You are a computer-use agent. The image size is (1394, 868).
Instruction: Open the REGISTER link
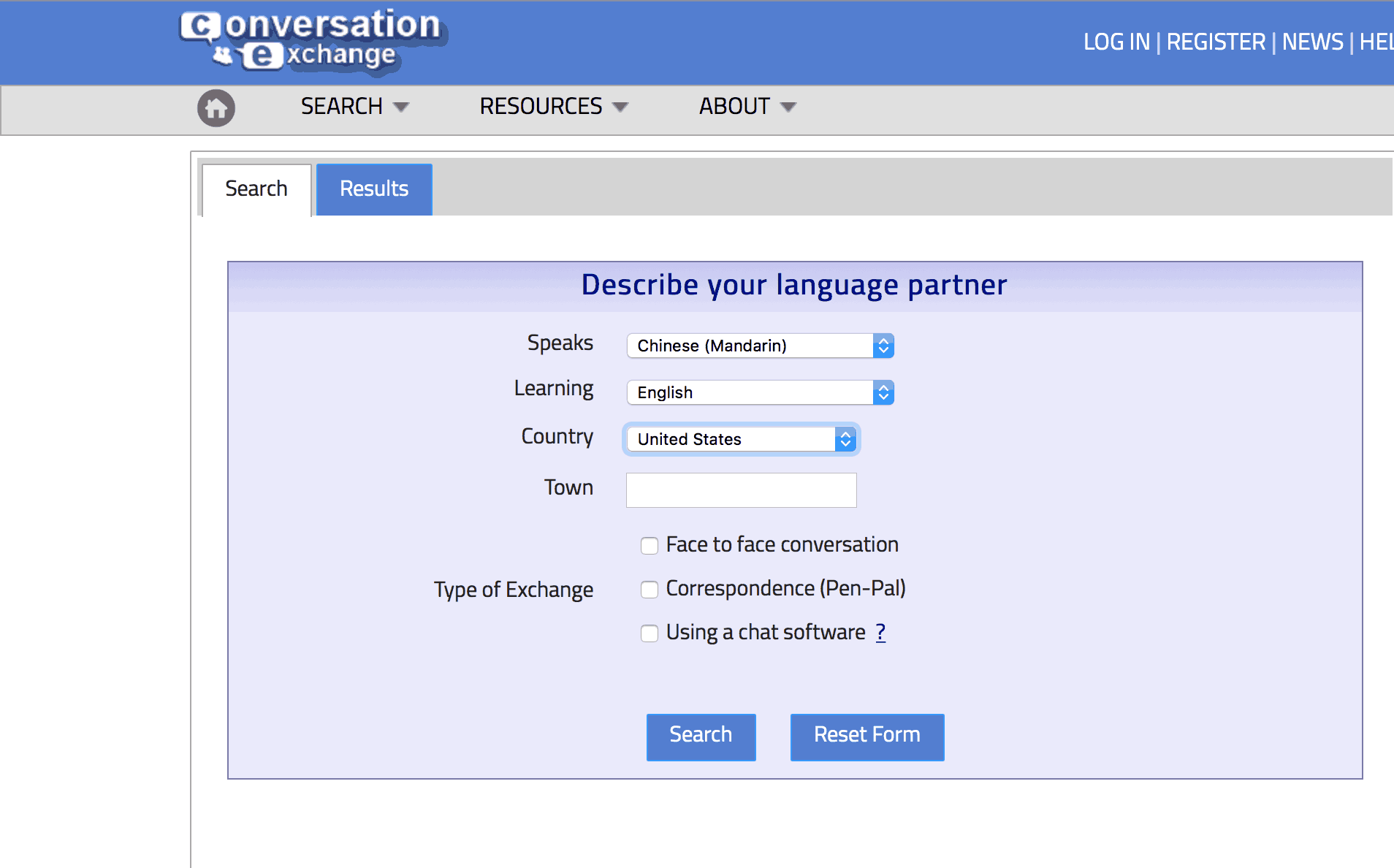(1216, 42)
